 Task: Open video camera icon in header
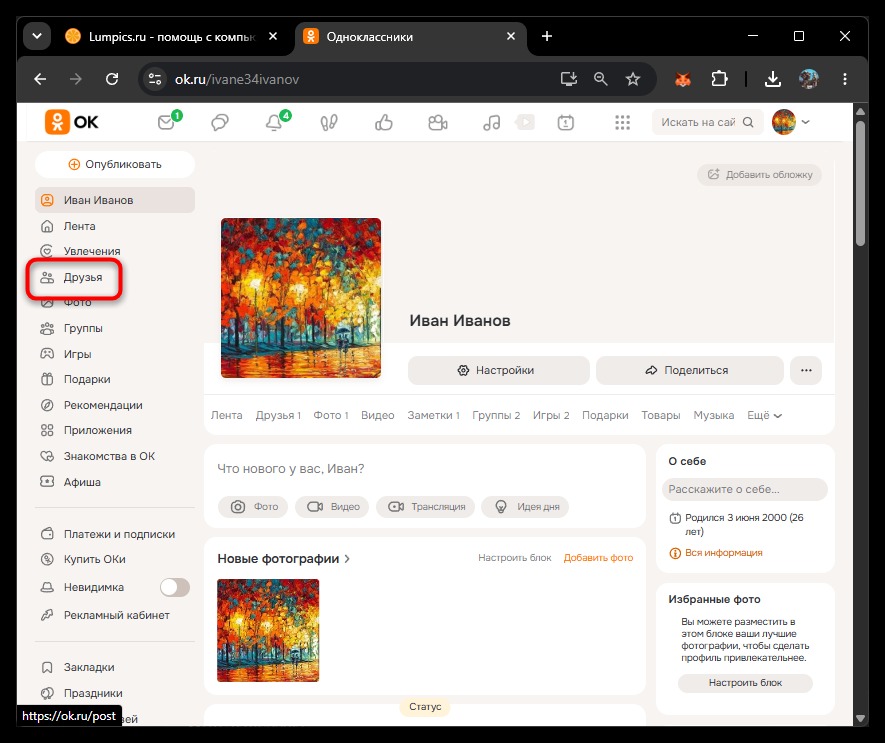437,123
